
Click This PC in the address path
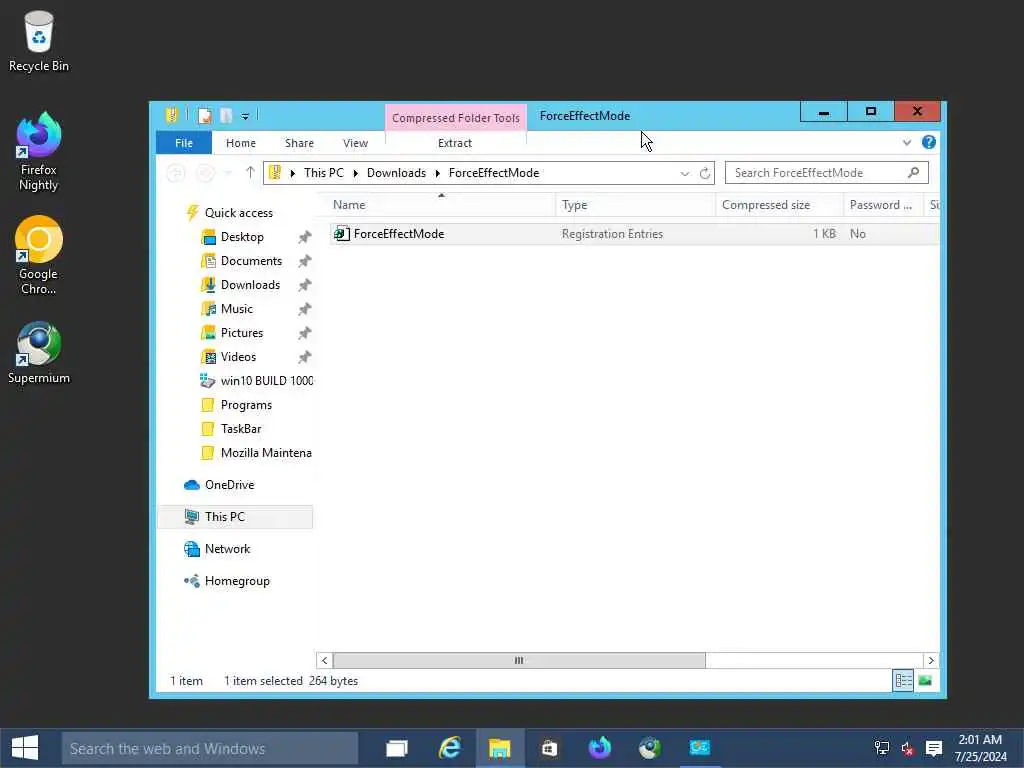click(323, 173)
